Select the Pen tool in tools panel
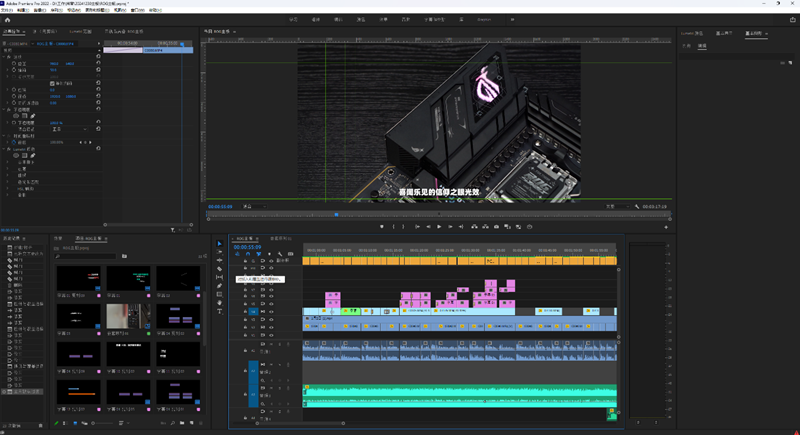The image size is (800, 435). click(220, 286)
